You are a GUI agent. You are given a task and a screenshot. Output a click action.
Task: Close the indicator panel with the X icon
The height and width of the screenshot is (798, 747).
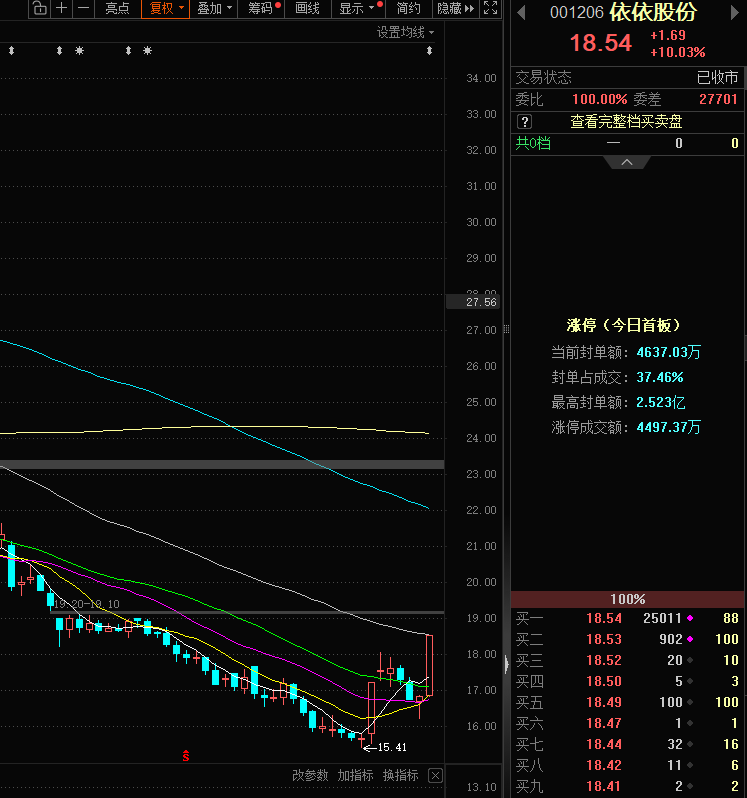[x=436, y=775]
